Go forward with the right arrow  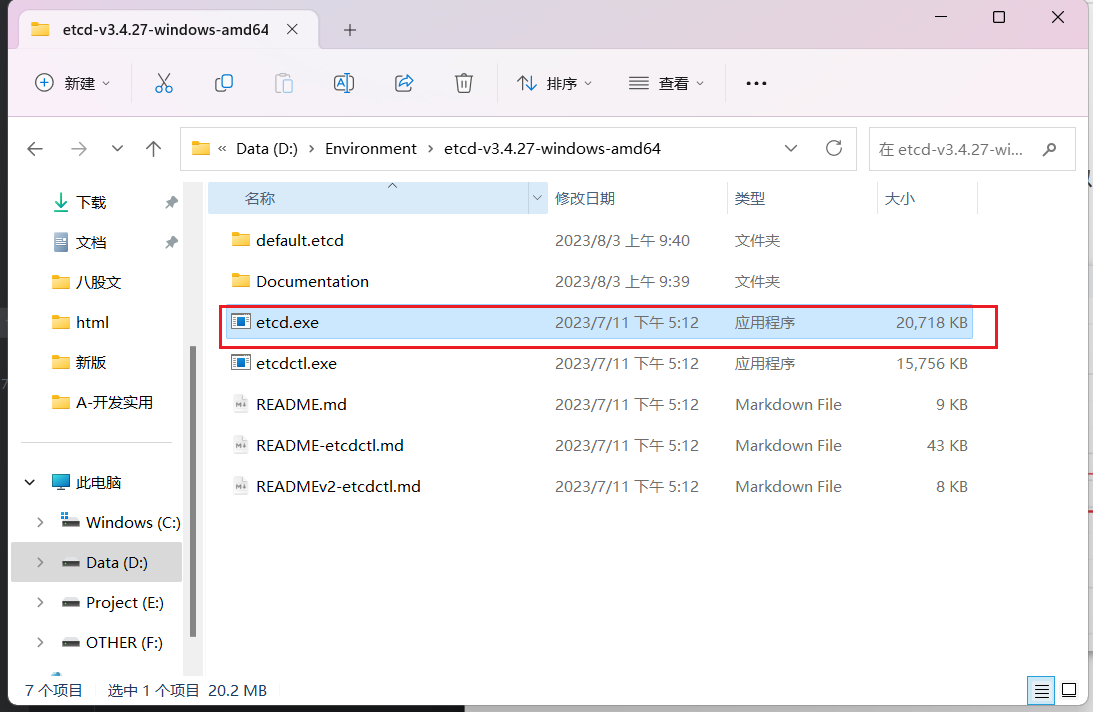79,149
